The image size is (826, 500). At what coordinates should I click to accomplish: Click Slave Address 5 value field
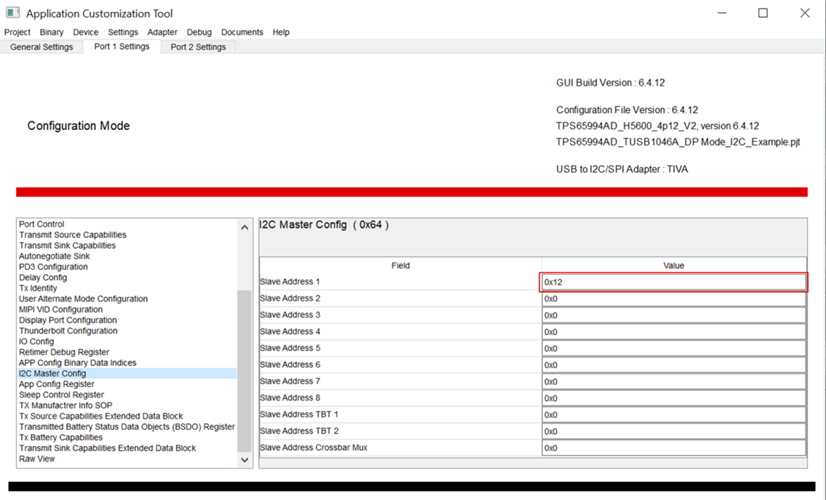(x=674, y=349)
